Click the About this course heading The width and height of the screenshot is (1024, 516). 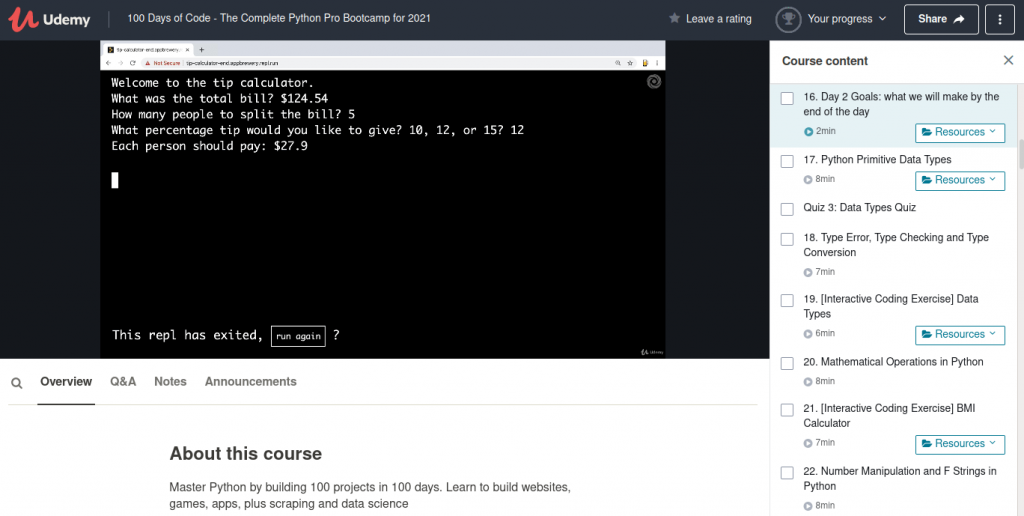click(x=246, y=454)
